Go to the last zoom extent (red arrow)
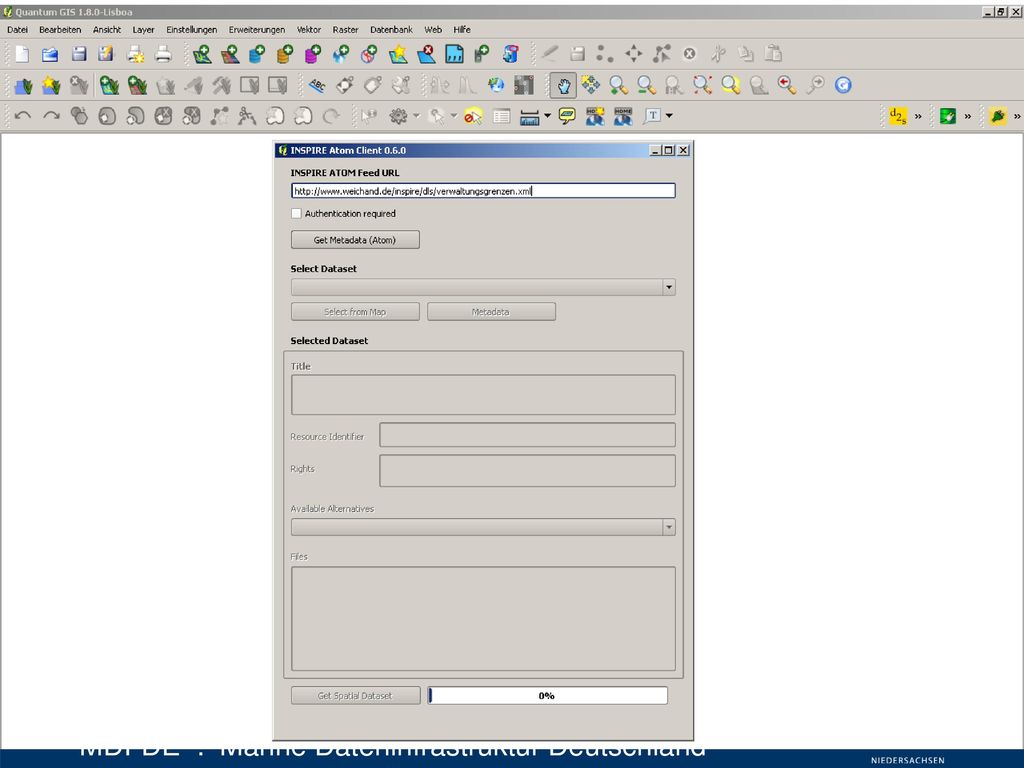Image resolution: width=1024 pixels, height=768 pixels. (787, 86)
